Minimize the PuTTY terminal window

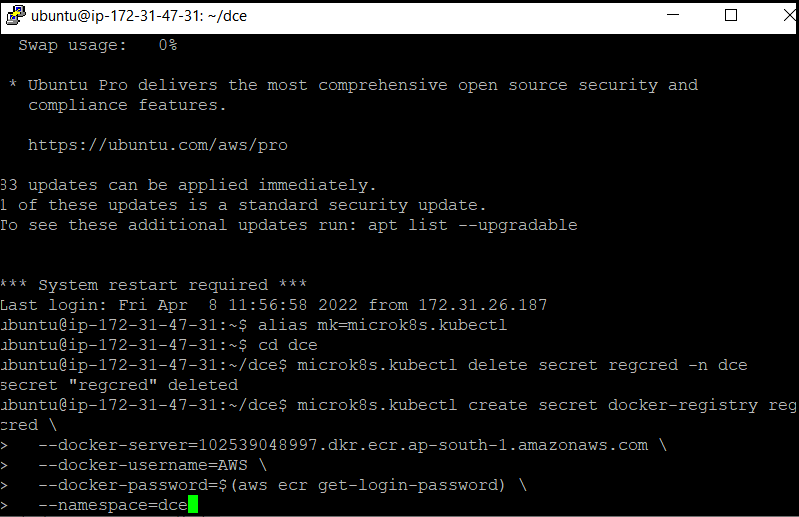coord(673,15)
